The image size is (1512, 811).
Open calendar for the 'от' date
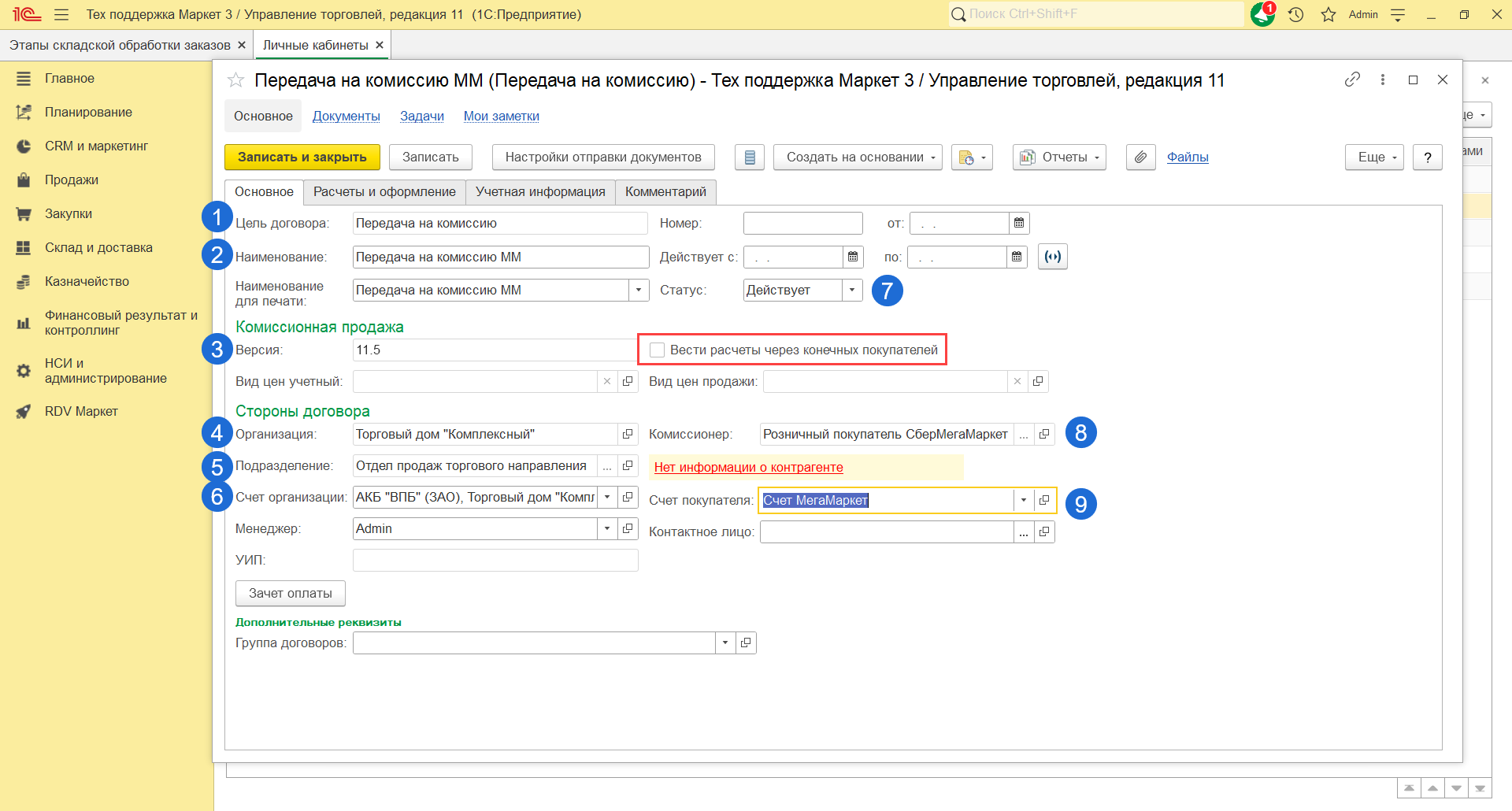point(1019,224)
